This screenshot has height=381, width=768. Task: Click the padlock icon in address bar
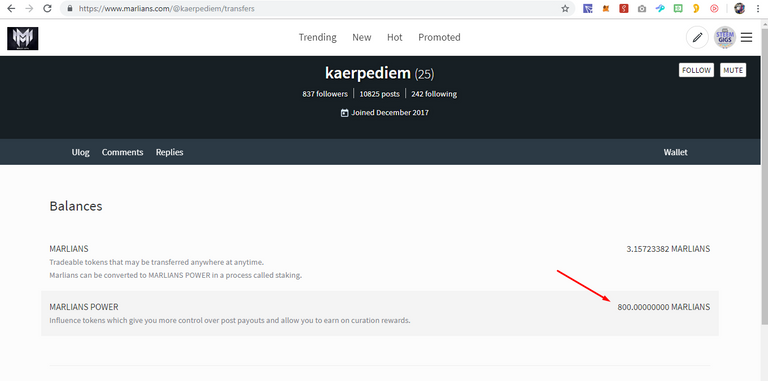(69, 9)
